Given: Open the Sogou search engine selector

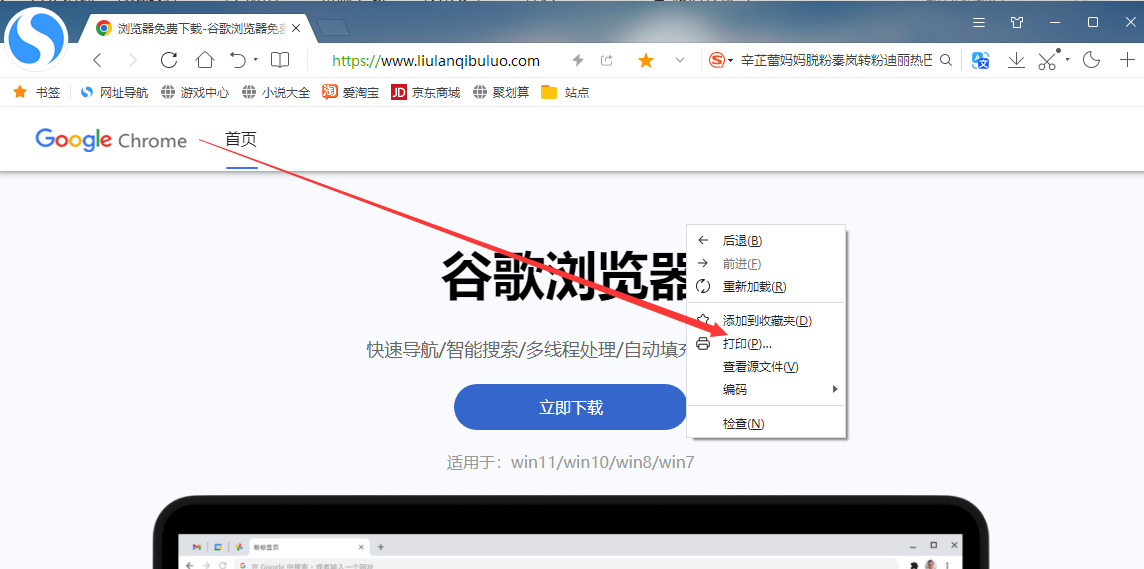Looking at the screenshot, I should click(721, 61).
